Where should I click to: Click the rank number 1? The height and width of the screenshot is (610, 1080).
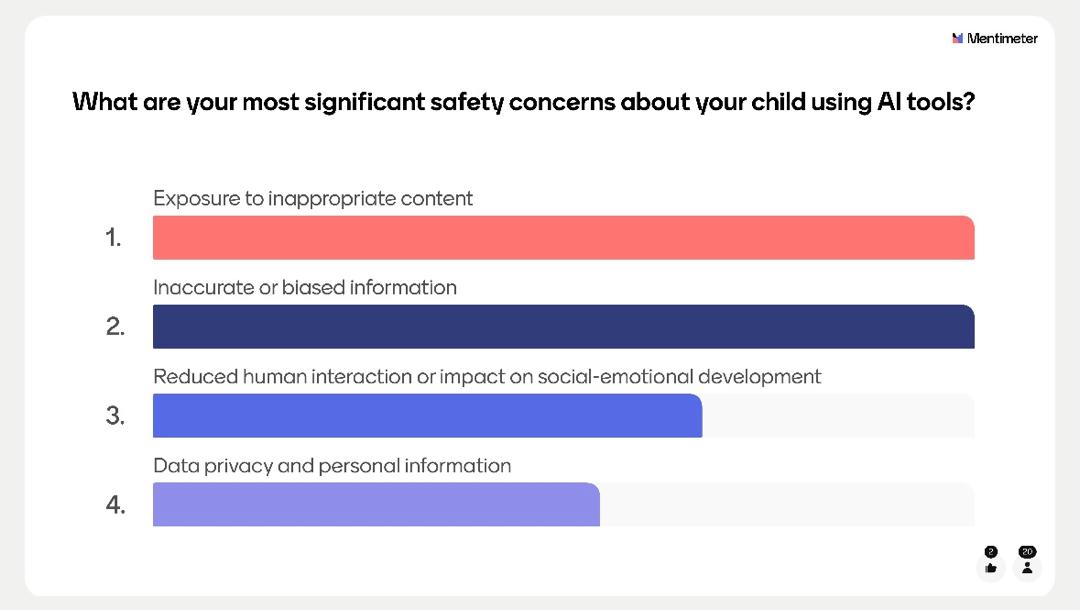(x=113, y=238)
